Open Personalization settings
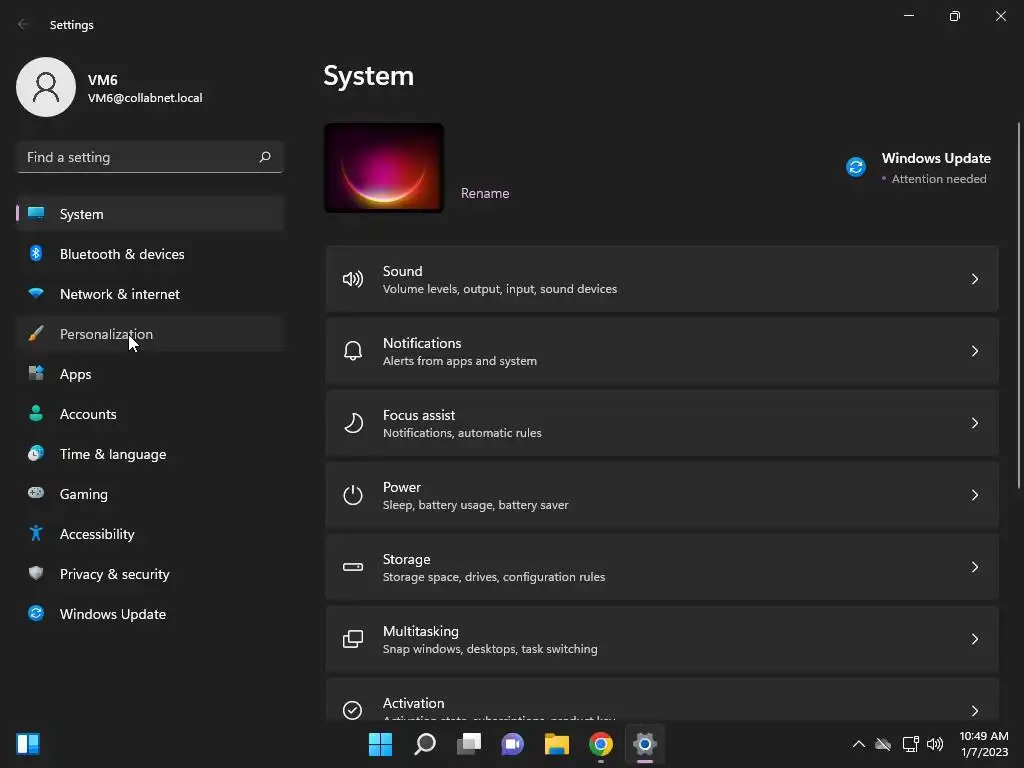 [x=150, y=334]
